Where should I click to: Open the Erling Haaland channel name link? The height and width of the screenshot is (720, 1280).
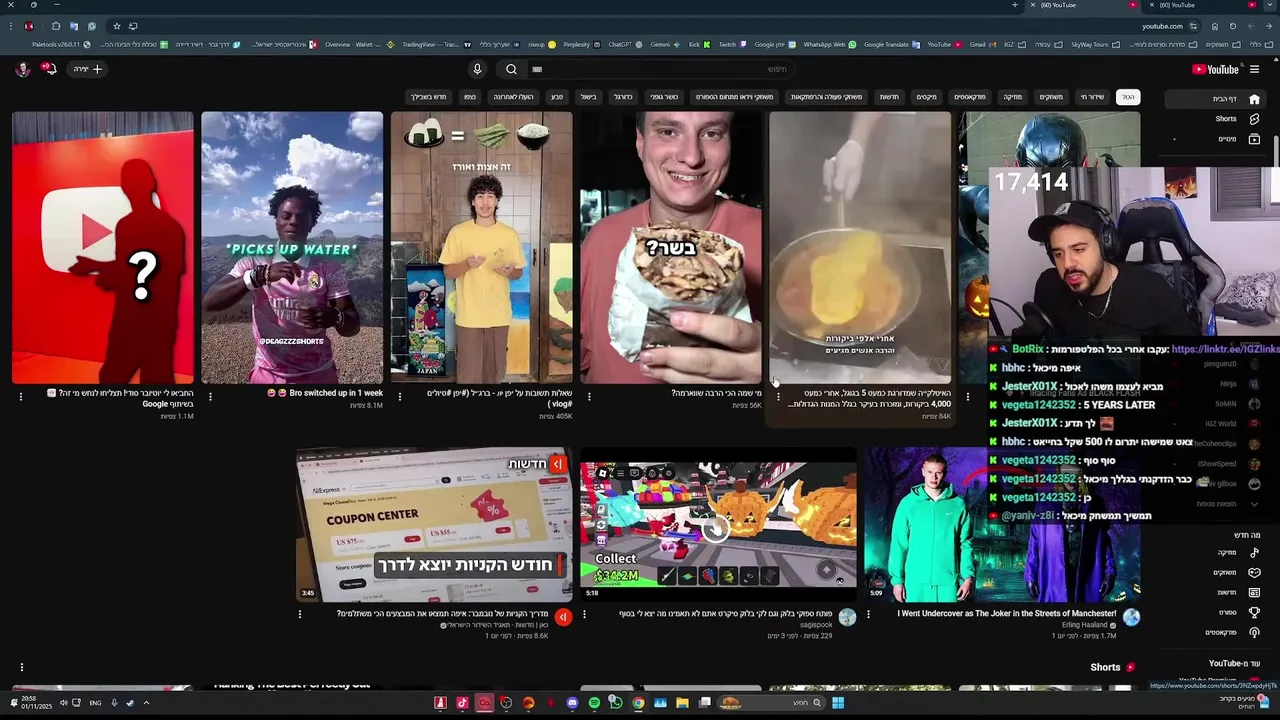point(1084,625)
